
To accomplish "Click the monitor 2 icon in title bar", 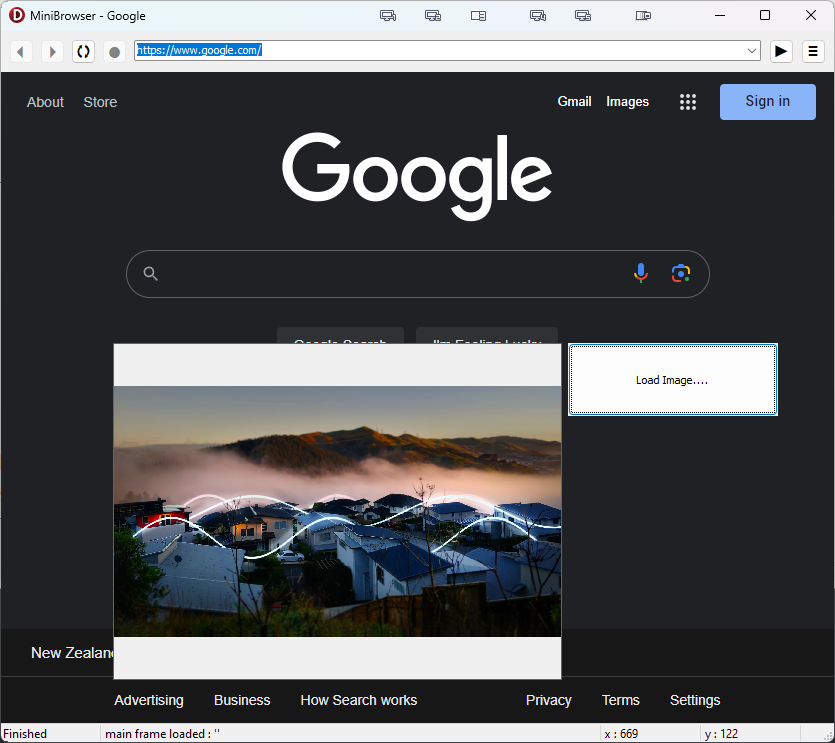I will tap(433, 15).
